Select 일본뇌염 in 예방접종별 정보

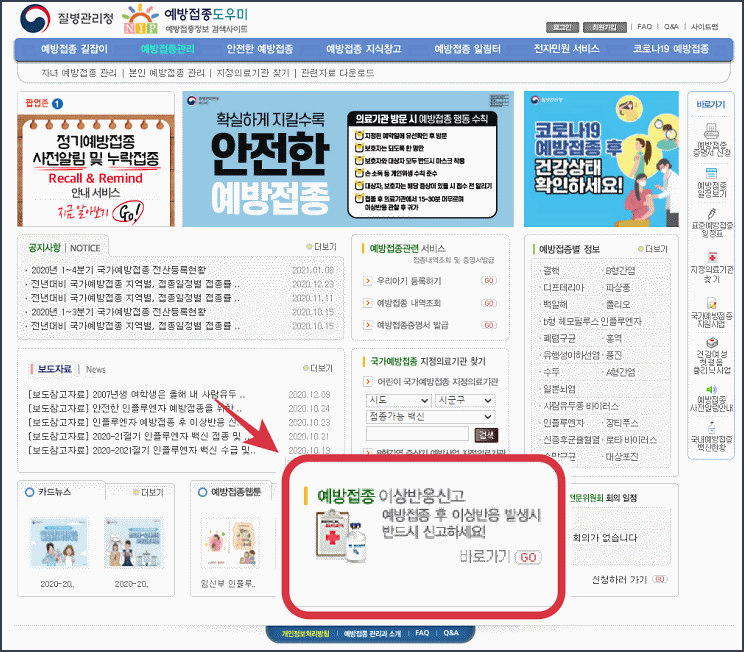[x=559, y=389]
